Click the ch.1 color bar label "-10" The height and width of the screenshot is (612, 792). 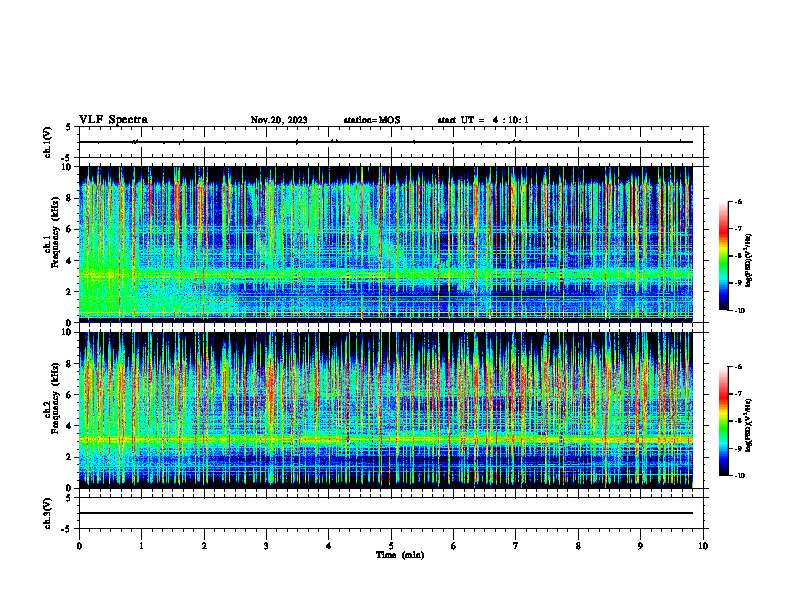tap(740, 311)
